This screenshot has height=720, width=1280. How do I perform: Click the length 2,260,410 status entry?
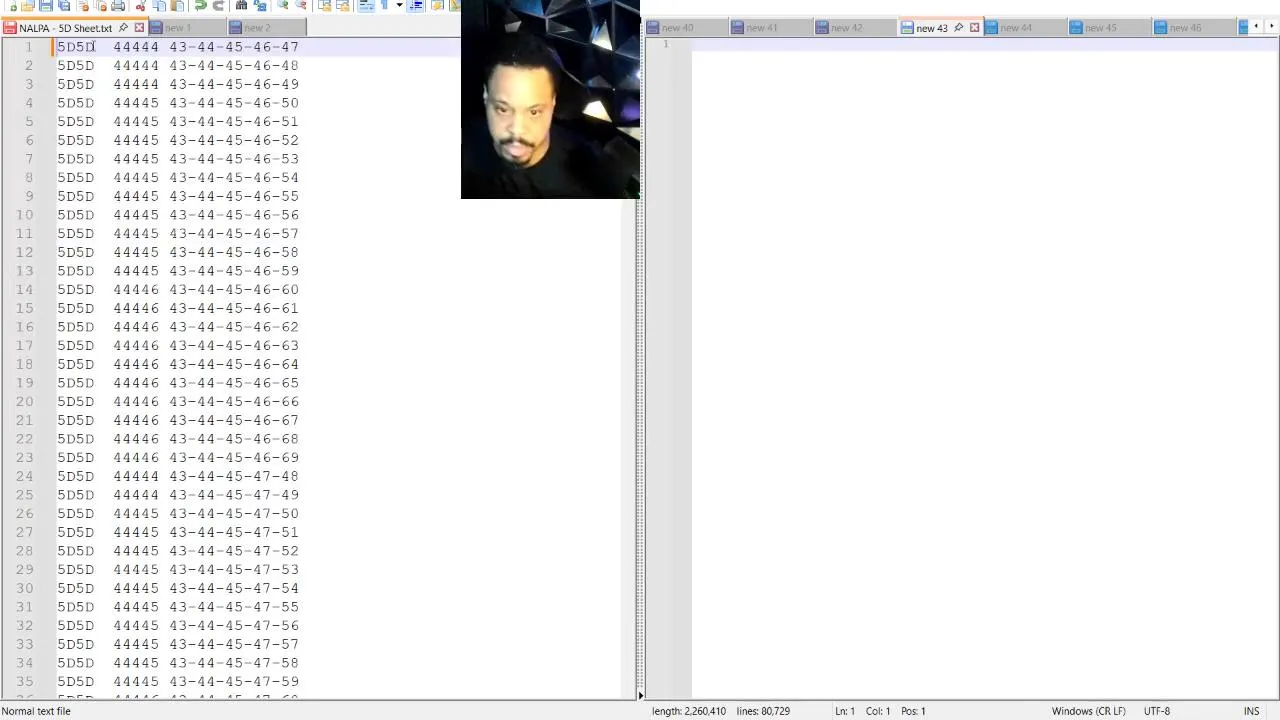689,711
